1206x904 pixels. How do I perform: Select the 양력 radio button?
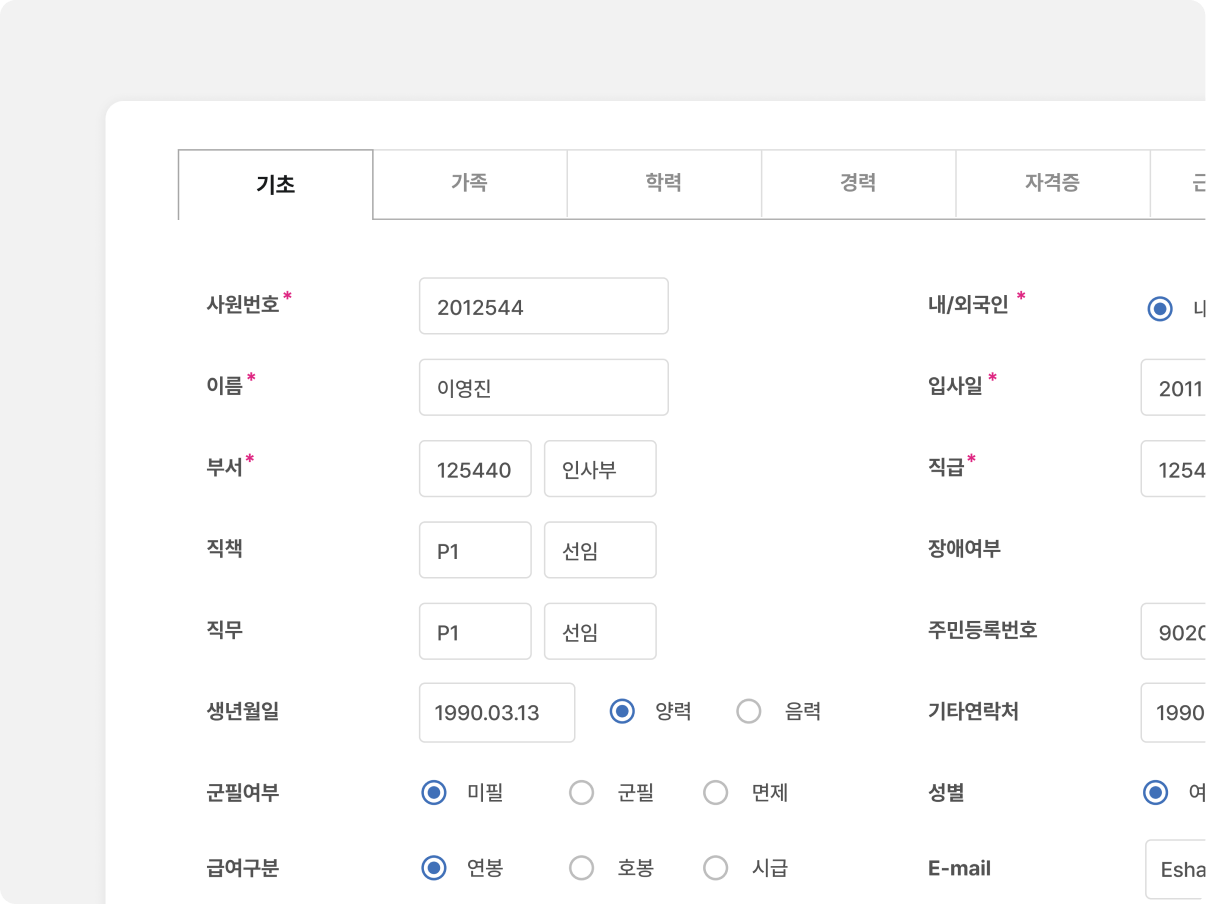pyautogui.click(x=622, y=712)
